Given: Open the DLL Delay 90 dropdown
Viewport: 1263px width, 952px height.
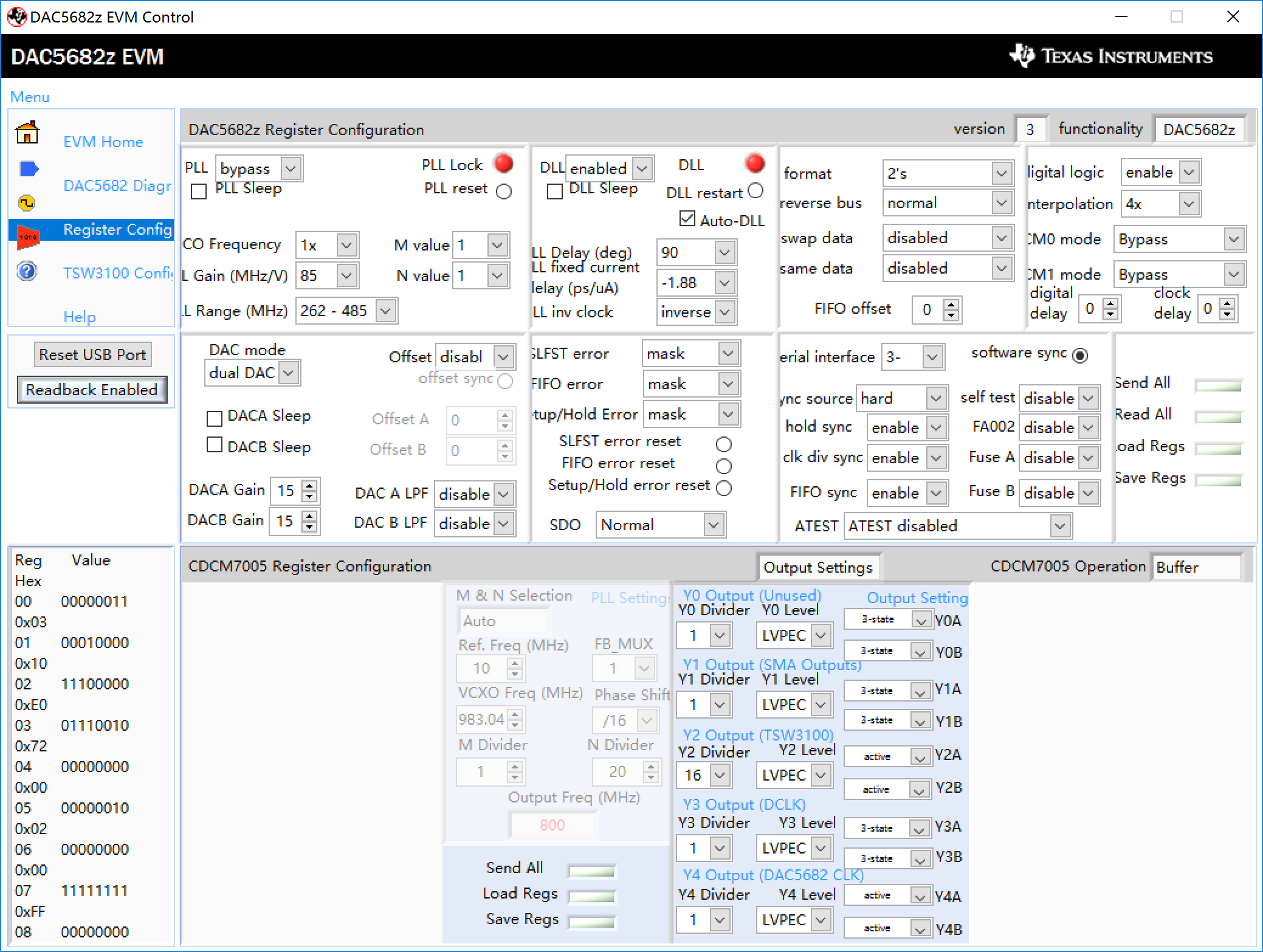Looking at the screenshot, I should coord(697,252).
